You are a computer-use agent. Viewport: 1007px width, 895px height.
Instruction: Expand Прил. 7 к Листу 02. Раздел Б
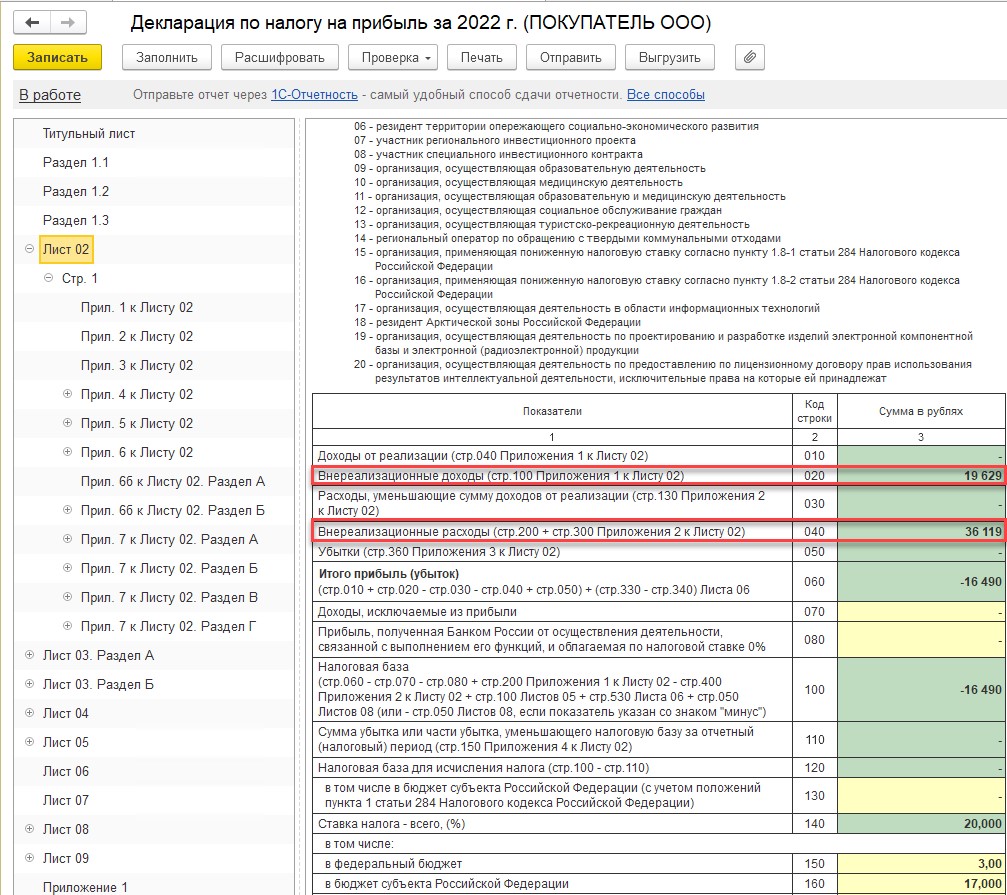(x=67, y=568)
